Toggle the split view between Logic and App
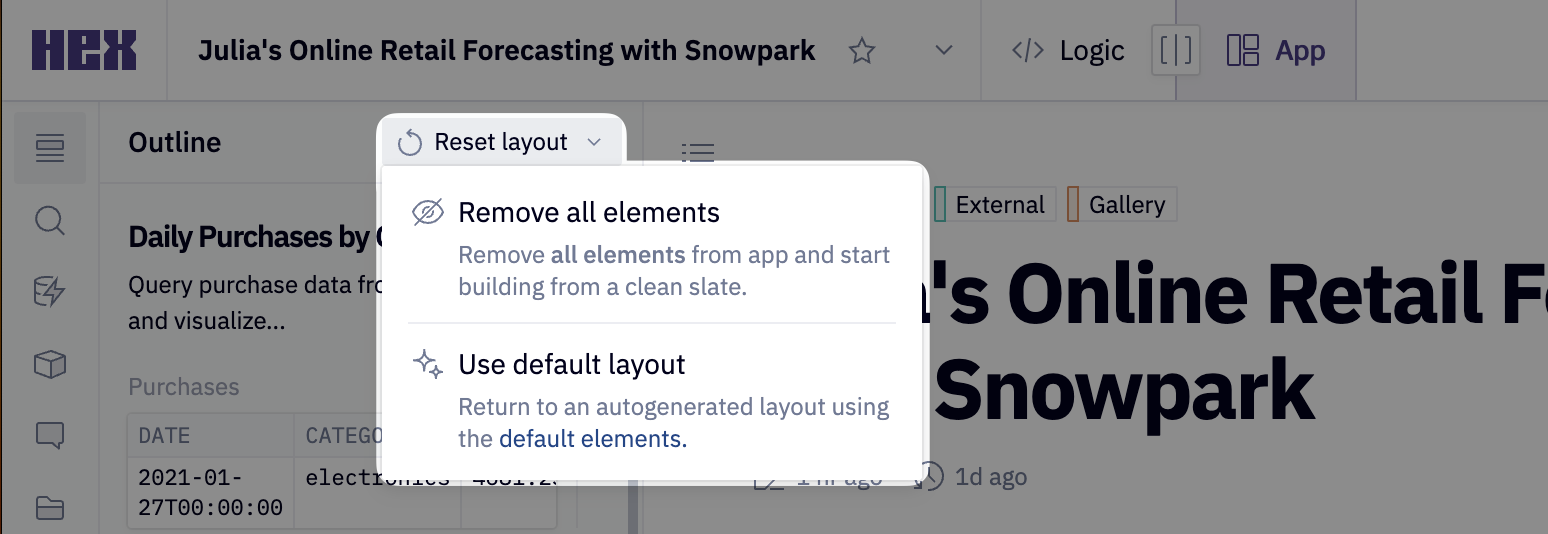This screenshot has width=1548, height=534. click(1174, 51)
